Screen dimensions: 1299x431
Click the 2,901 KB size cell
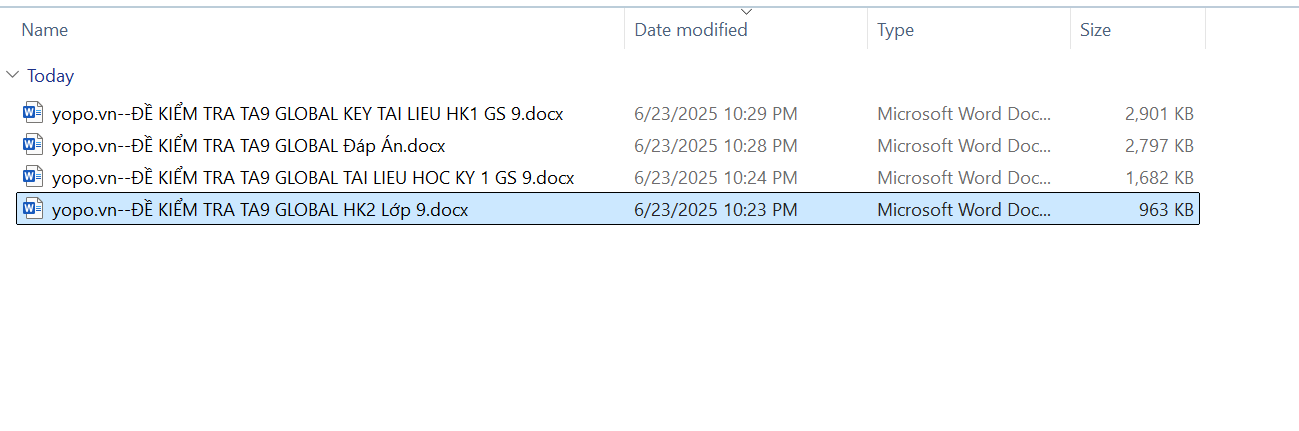click(x=1159, y=114)
